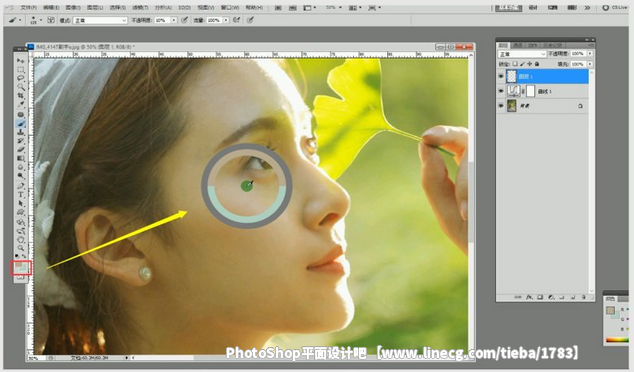Toggle the Brush panel icon in the options bar
The height and width of the screenshot is (372, 634).
click(x=51, y=20)
